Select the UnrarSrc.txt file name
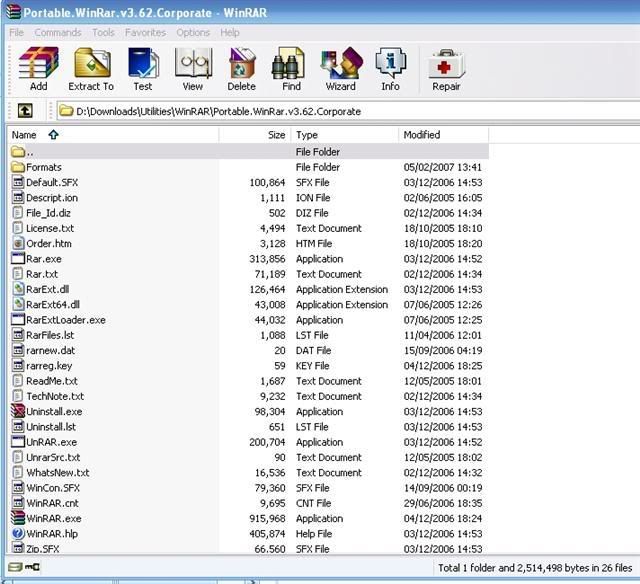The width and height of the screenshot is (640, 584). (53, 457)
